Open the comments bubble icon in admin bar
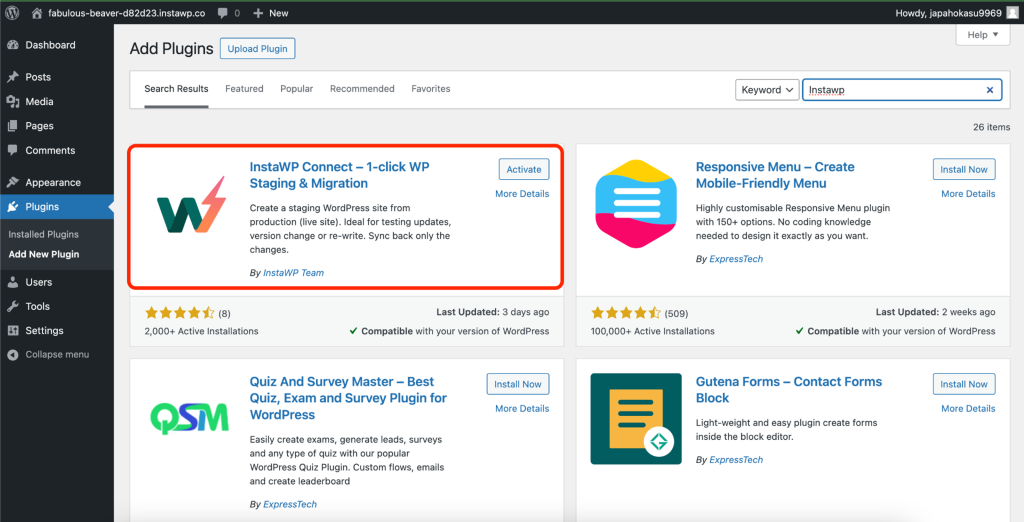Image resolution: width=1024 pixels, height=522 pixels. point(222,13)
